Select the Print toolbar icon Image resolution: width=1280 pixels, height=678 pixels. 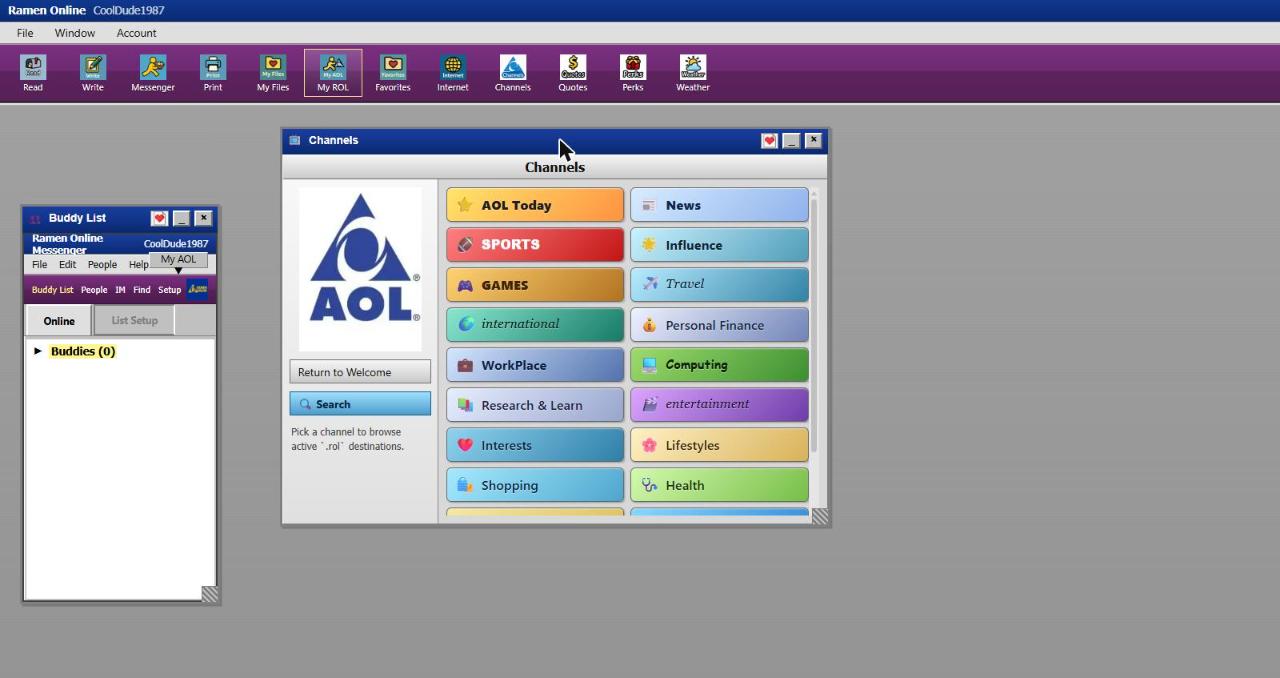coord(213,73)
